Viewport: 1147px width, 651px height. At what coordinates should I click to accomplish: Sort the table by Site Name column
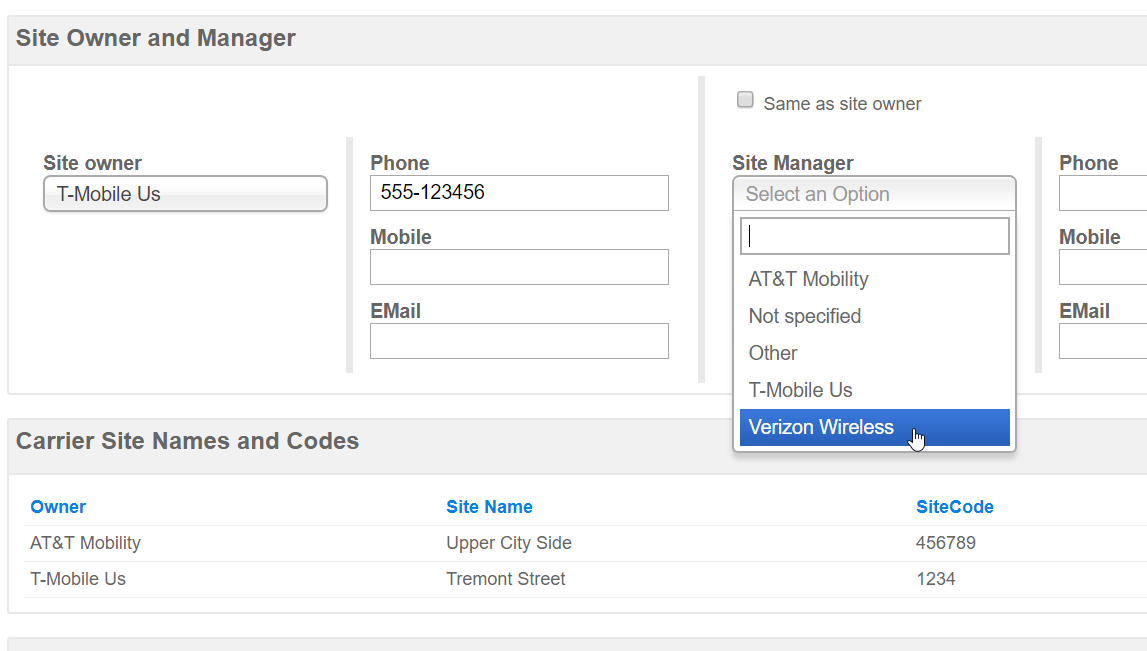489,507
